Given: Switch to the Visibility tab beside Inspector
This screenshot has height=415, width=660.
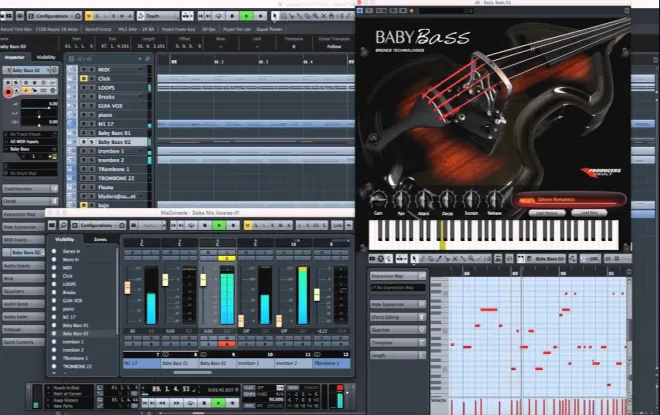Looking at the screenshot, I should (x=46, y=57).
